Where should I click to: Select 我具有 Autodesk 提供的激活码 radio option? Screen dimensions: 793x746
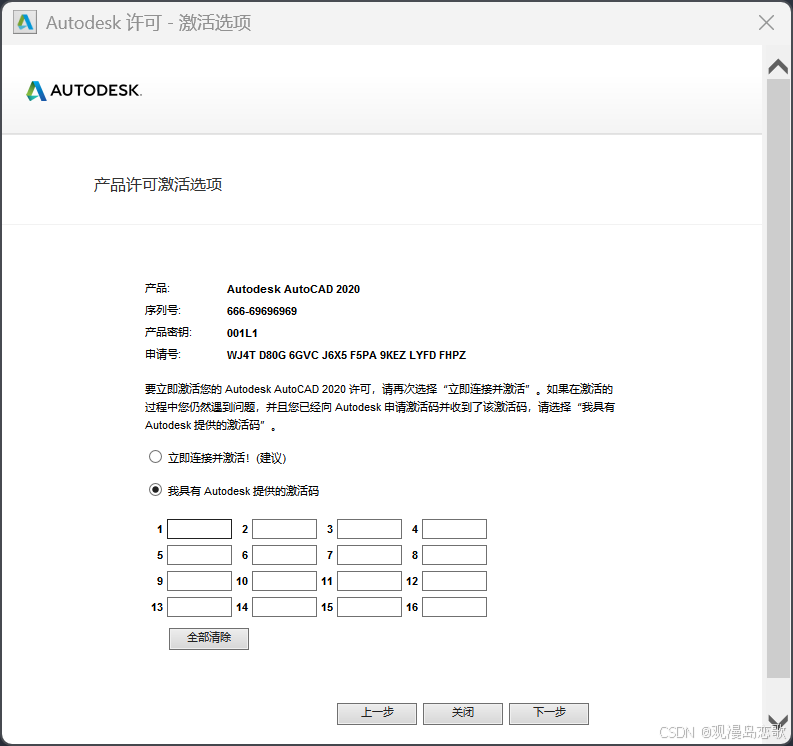tap(155, 490)
